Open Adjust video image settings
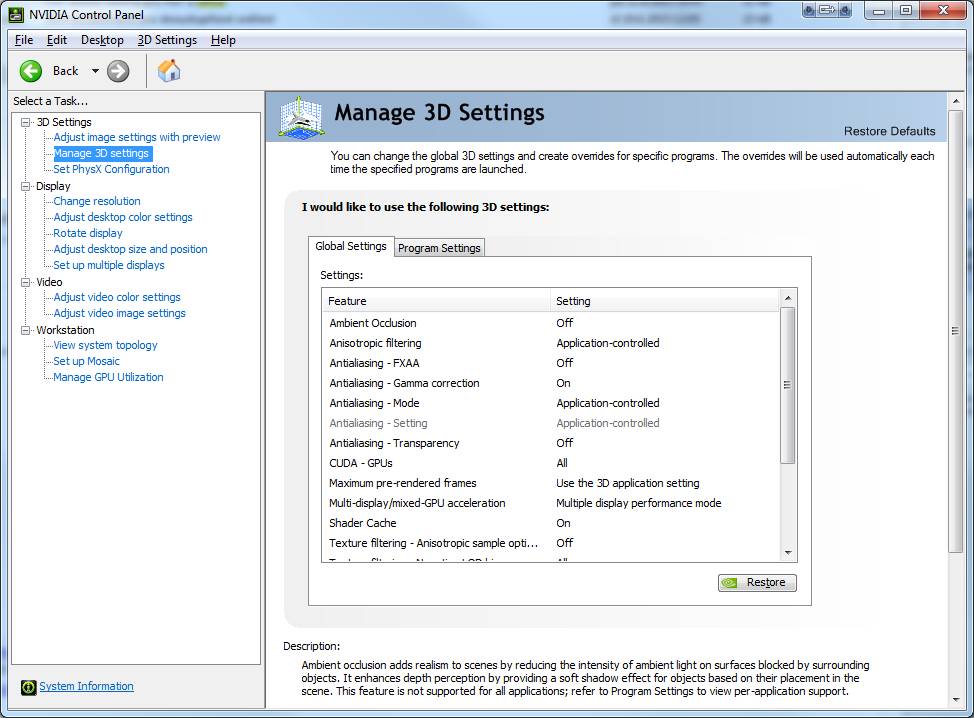This screenshot has width=974, height=718. tap(119, 314)
